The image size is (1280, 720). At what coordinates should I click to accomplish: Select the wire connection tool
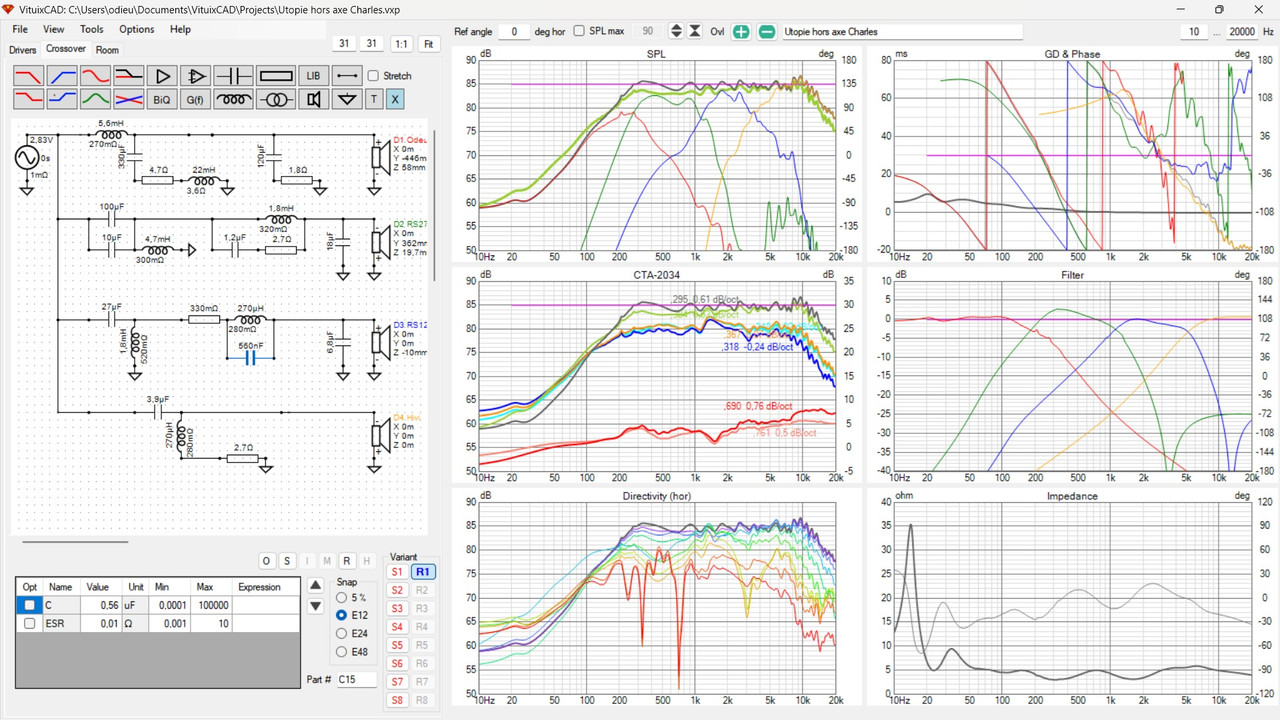click(347, 75)
